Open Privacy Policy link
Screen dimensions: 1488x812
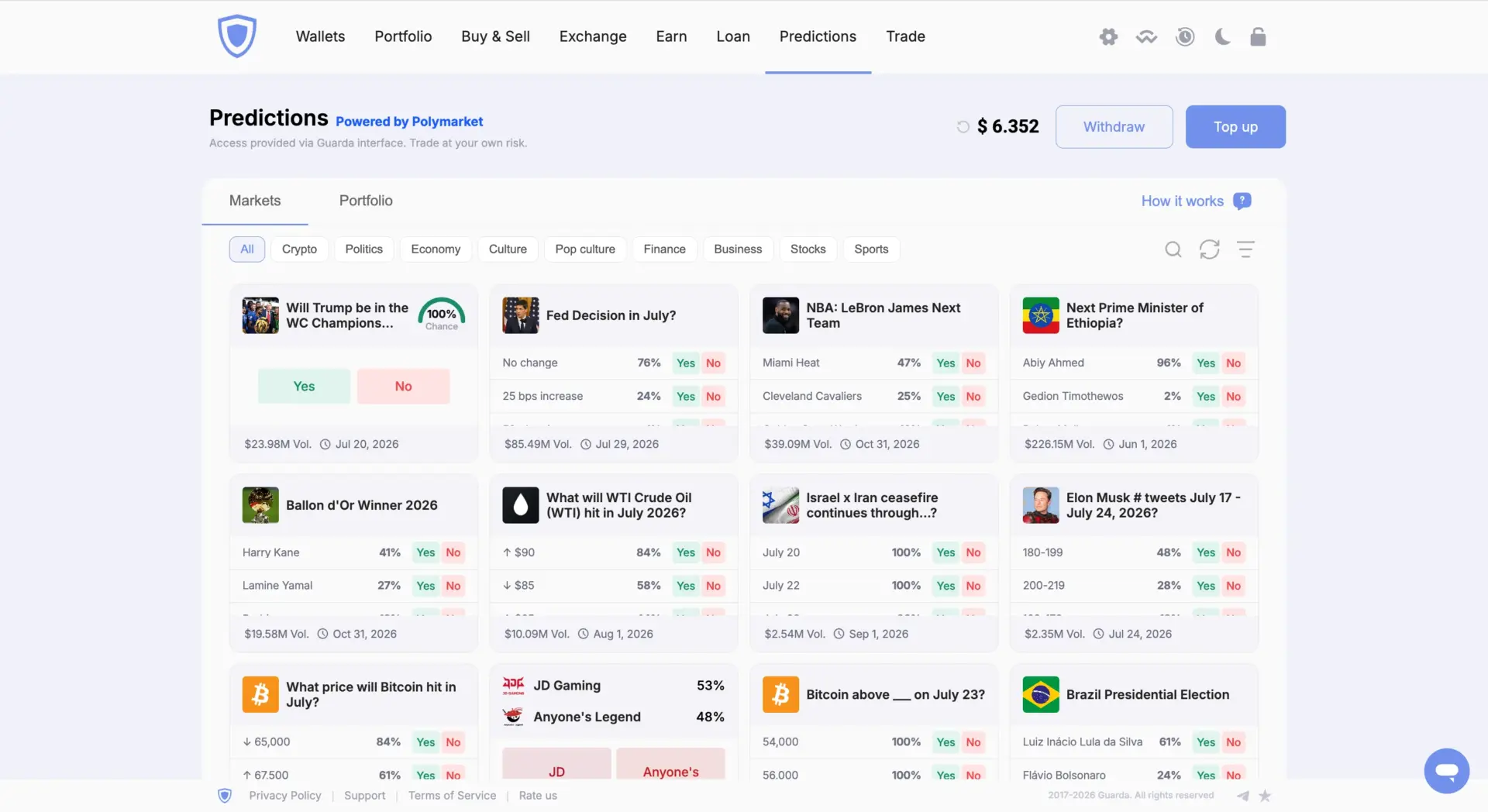tap(284, 796)
